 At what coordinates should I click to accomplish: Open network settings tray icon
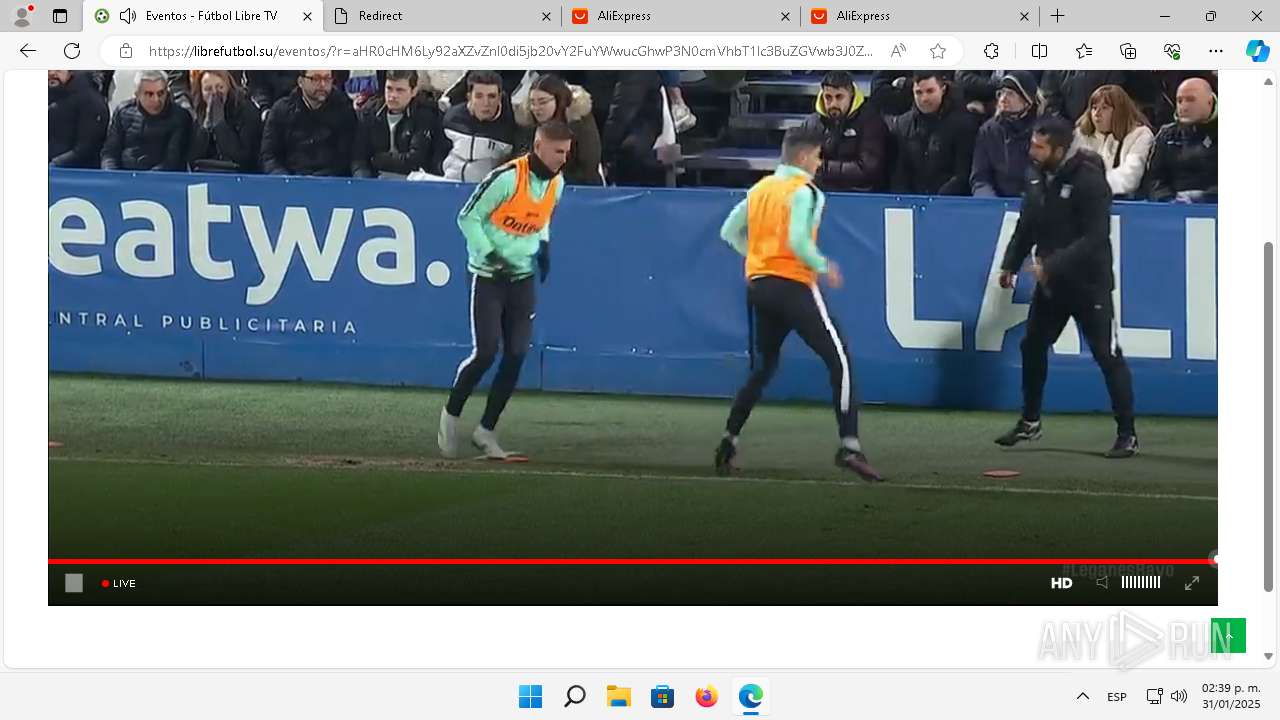click(1154, 696)
